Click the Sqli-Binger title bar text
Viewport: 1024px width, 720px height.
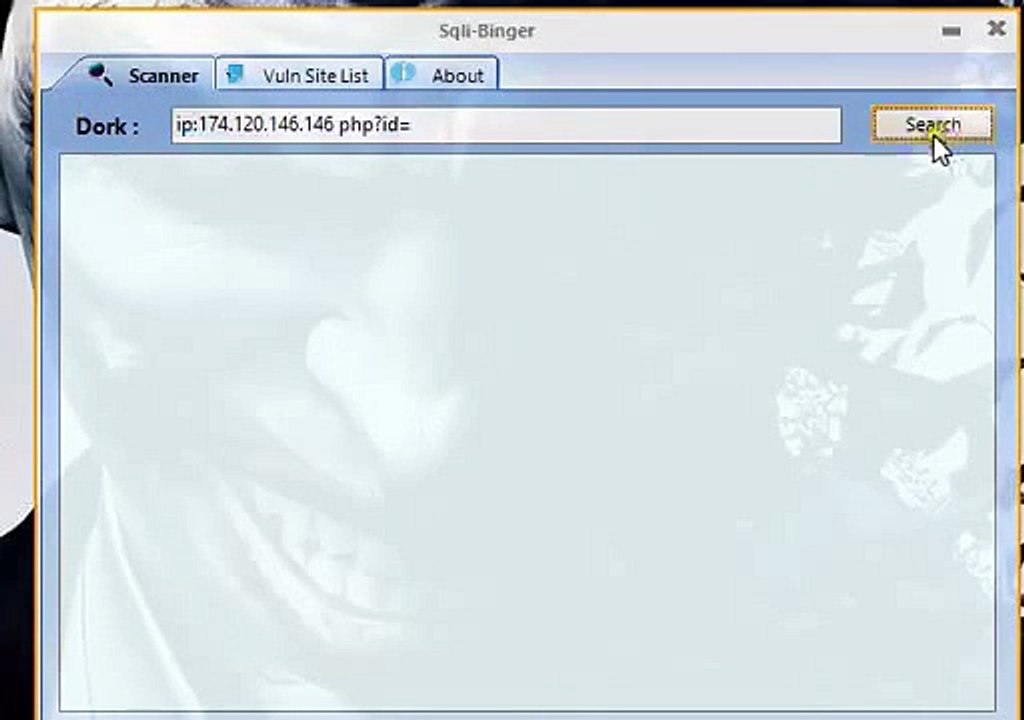pos(487,31)
